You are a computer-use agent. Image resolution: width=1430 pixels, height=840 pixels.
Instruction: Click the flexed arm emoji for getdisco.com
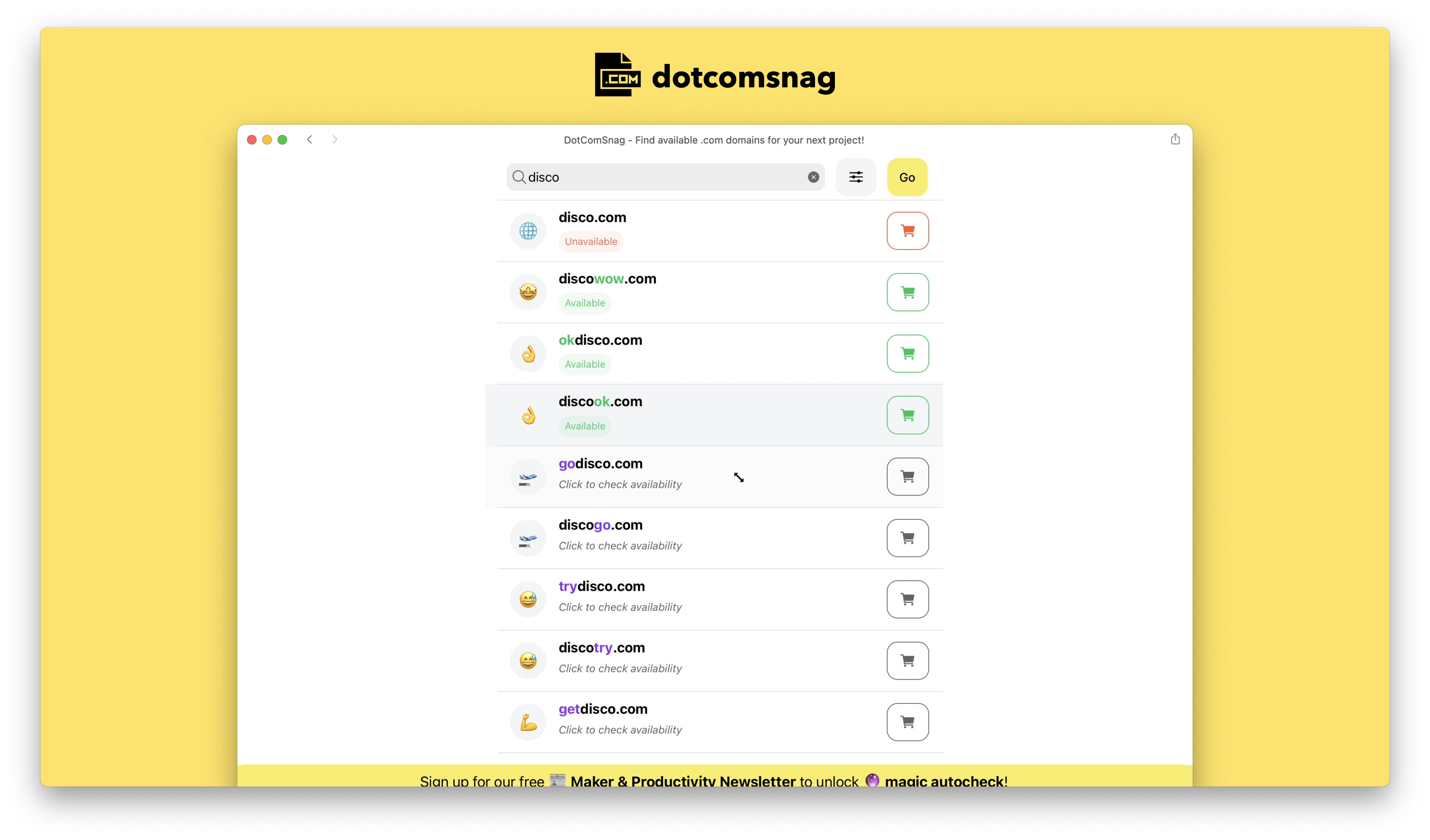click(528, 722)
